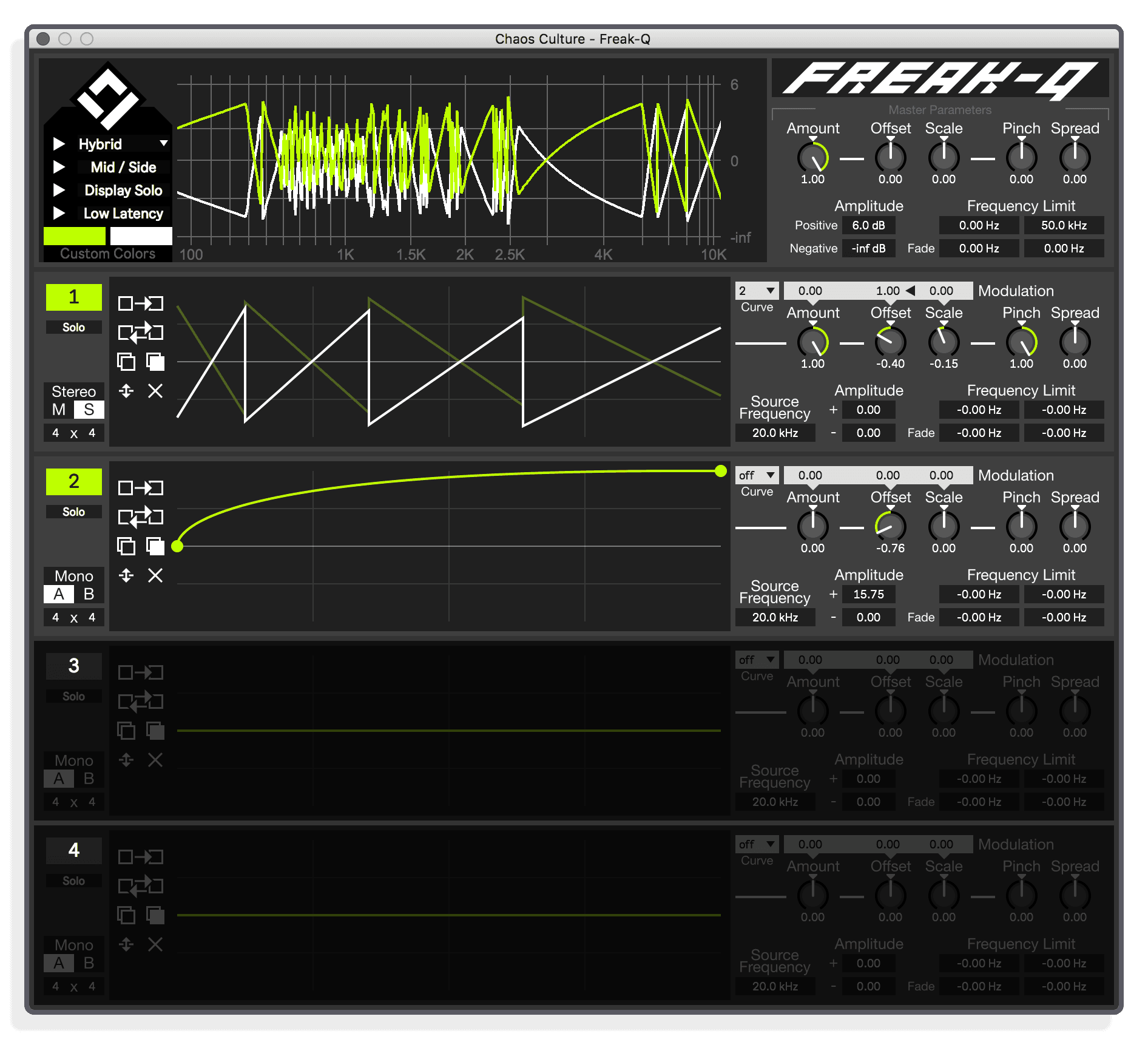Click band 4 swap arrows icon
The width and height of the screenshot is (1148, 1039).
click(x=140, y=885)
